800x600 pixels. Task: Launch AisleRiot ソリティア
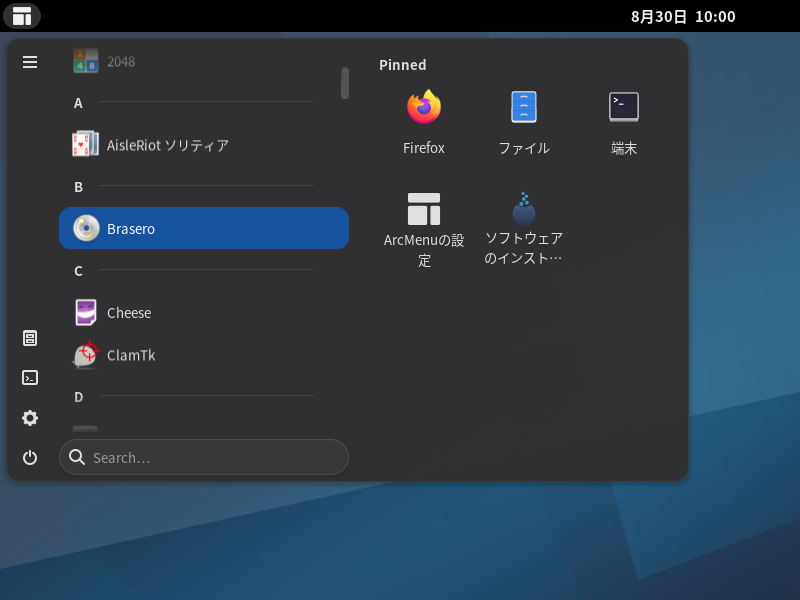tap(204, 145)
